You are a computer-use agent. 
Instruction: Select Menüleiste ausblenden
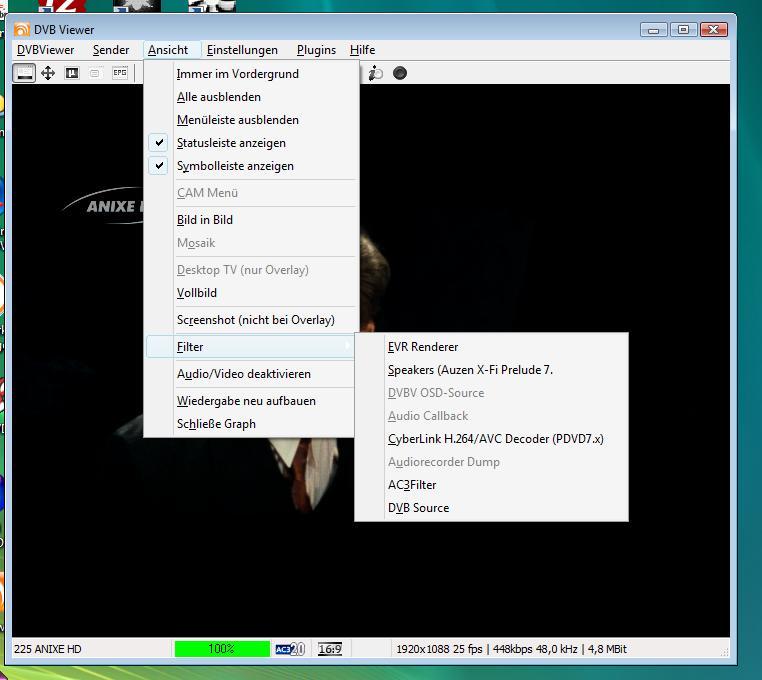click(x=249, y=120)
